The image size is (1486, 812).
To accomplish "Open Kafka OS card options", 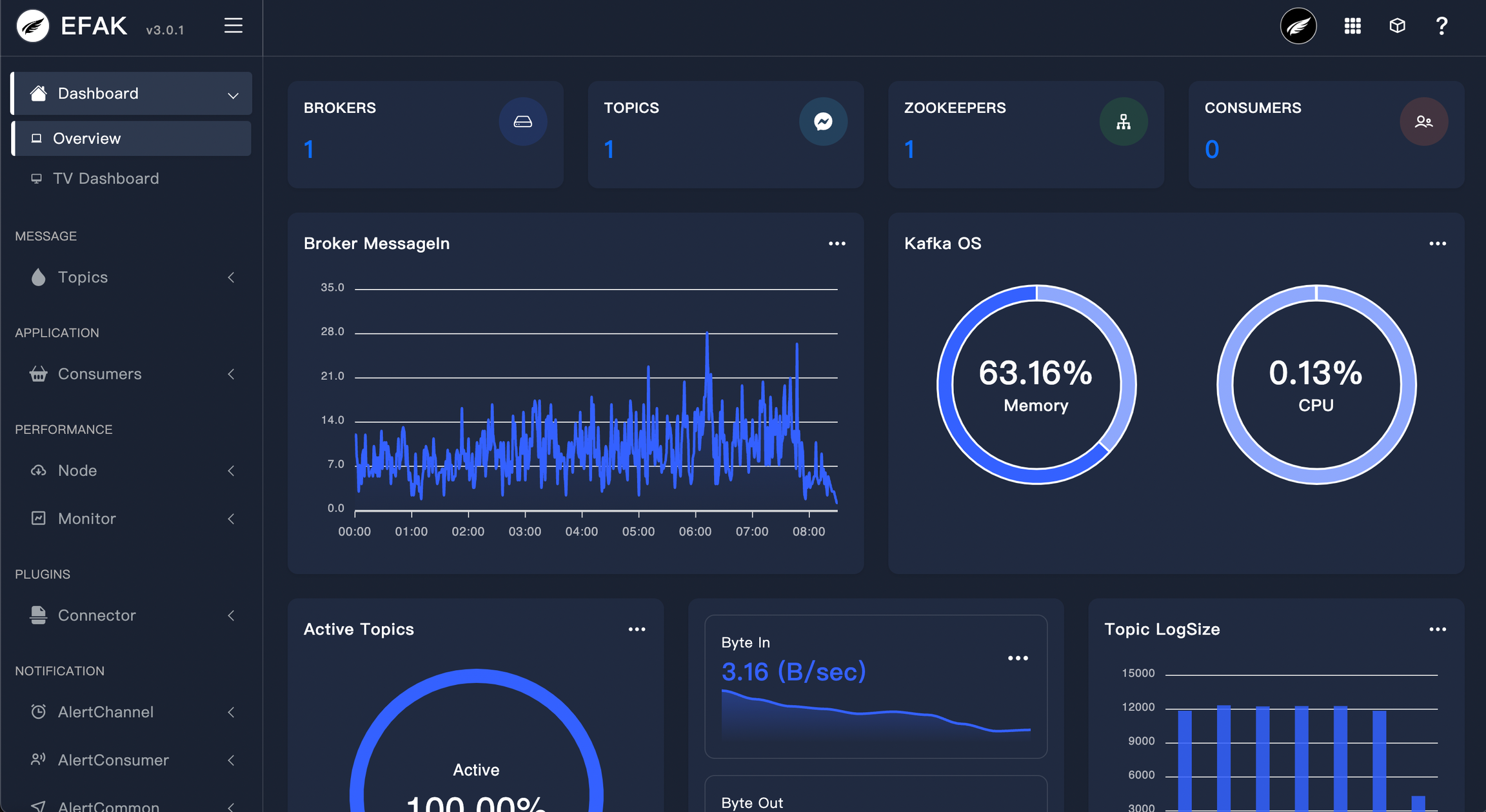I will click(x=1437, y=244).
